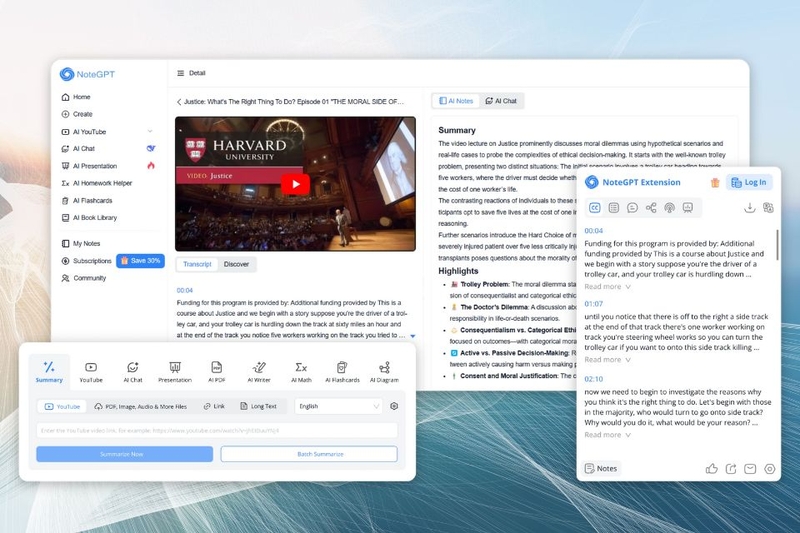The width and height of the screenshot is (800, 533).
Task: Toggle the Detail menu icon
Action: pyautogui.click(x=181, y=73)
